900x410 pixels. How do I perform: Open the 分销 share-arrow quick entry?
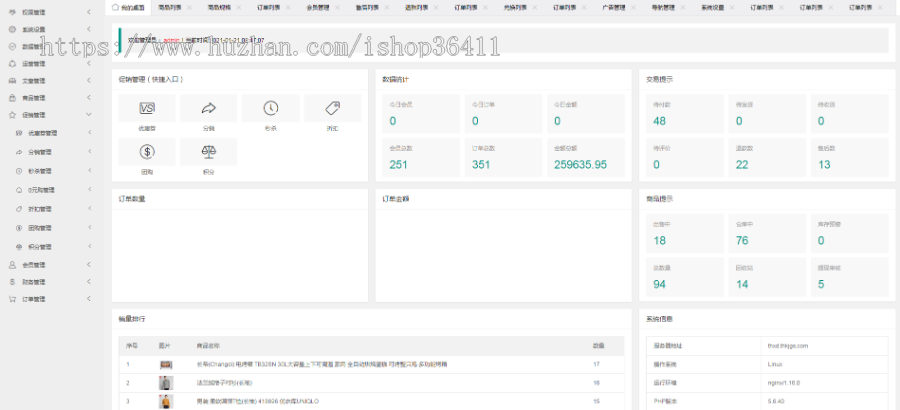pos(208,108)
